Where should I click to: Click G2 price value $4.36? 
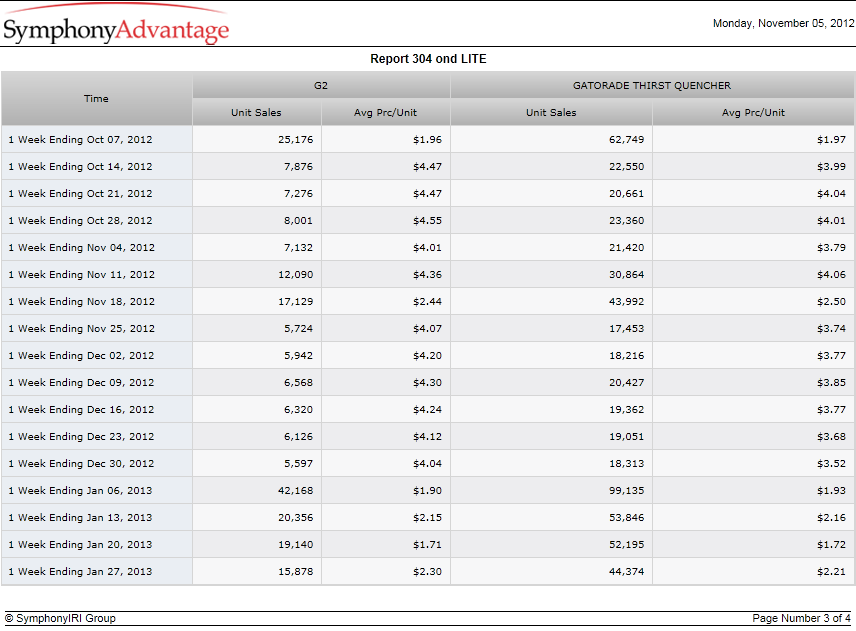point(427,275)
